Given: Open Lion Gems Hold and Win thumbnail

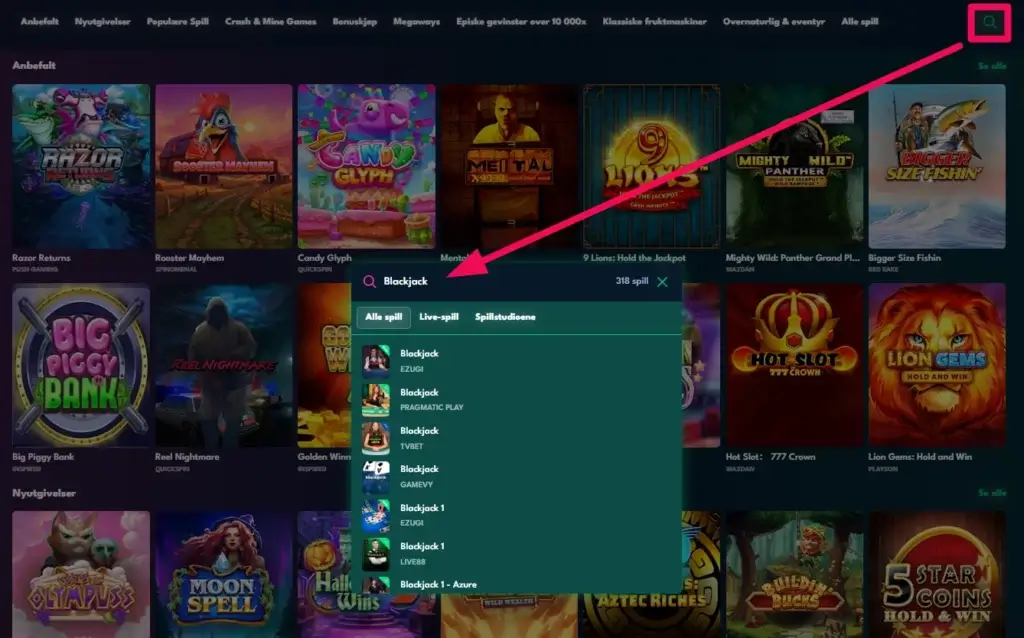Looking at the screenshot, I should 936,365.
